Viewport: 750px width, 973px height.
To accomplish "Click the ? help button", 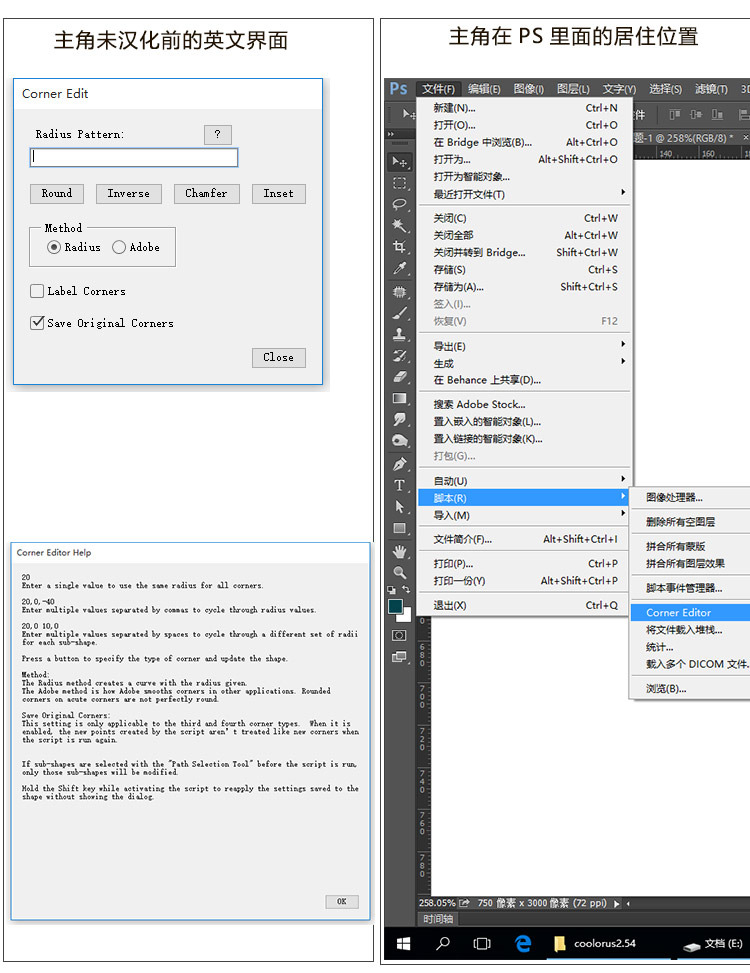I will click(x=218, y=134).
